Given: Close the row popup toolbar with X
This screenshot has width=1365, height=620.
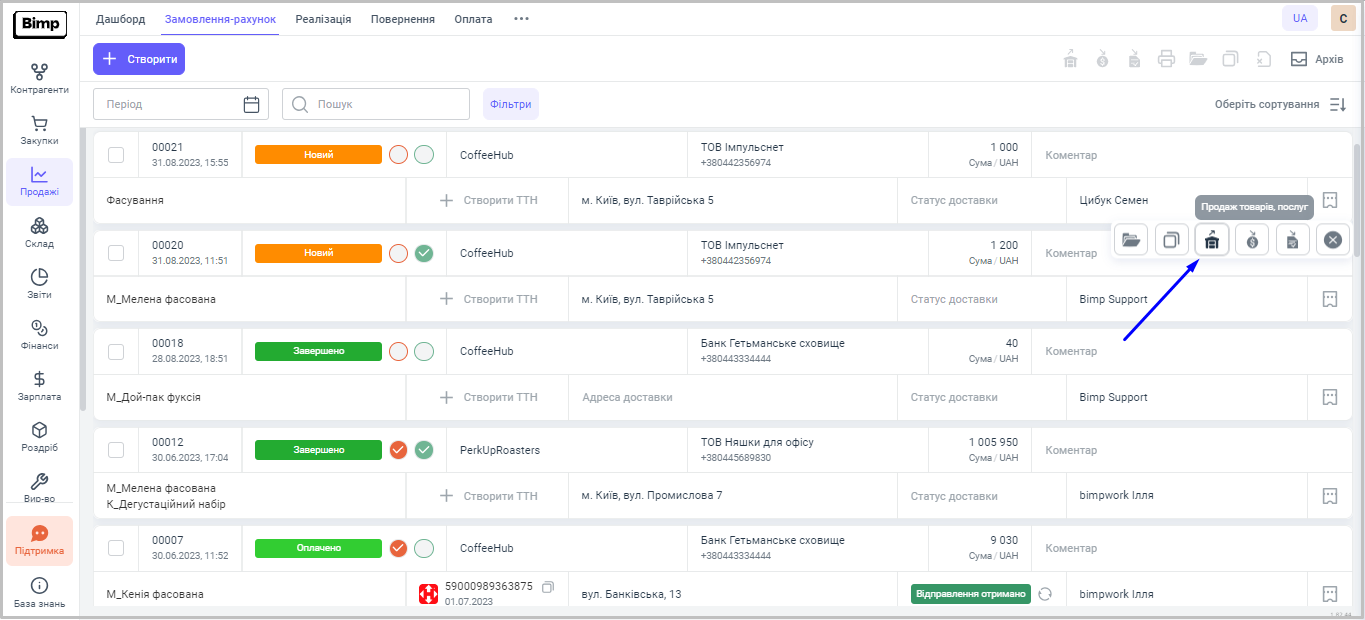Looking at the screenshot, I should [x=1332, y=240].
